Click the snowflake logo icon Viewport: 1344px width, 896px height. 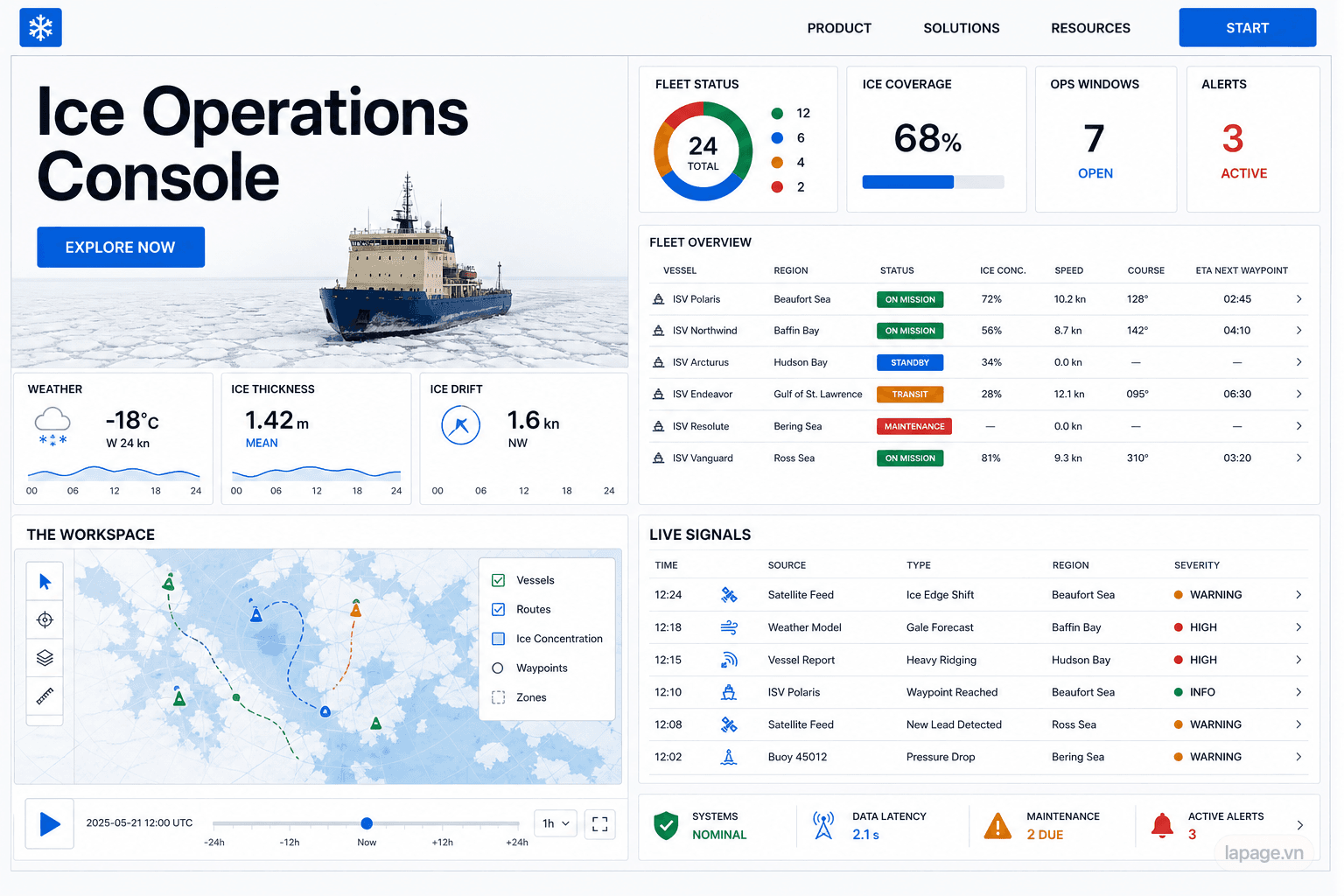tap(40, 27)
